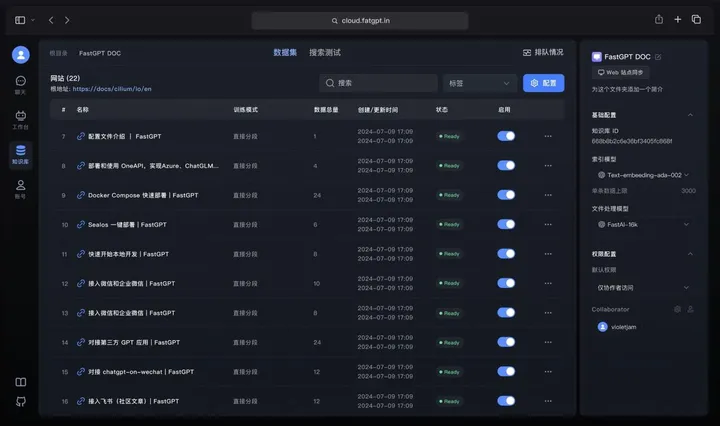Go back with the browser back arrow
Screen dimensions: 720x426
[51, 20]
